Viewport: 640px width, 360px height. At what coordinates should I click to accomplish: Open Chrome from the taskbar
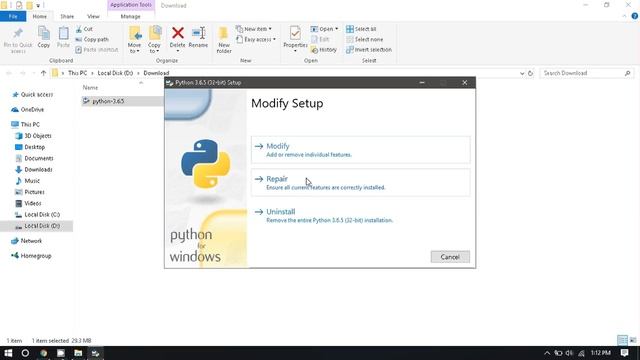point(43,353)
